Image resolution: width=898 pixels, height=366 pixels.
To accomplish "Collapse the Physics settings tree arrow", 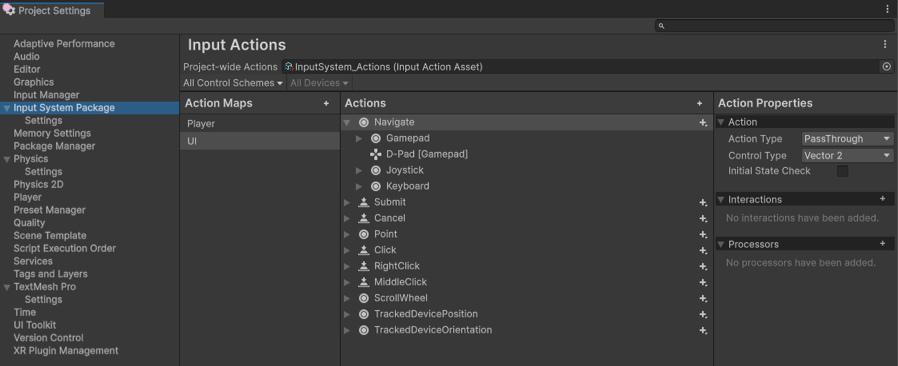I will pos(6,159).
